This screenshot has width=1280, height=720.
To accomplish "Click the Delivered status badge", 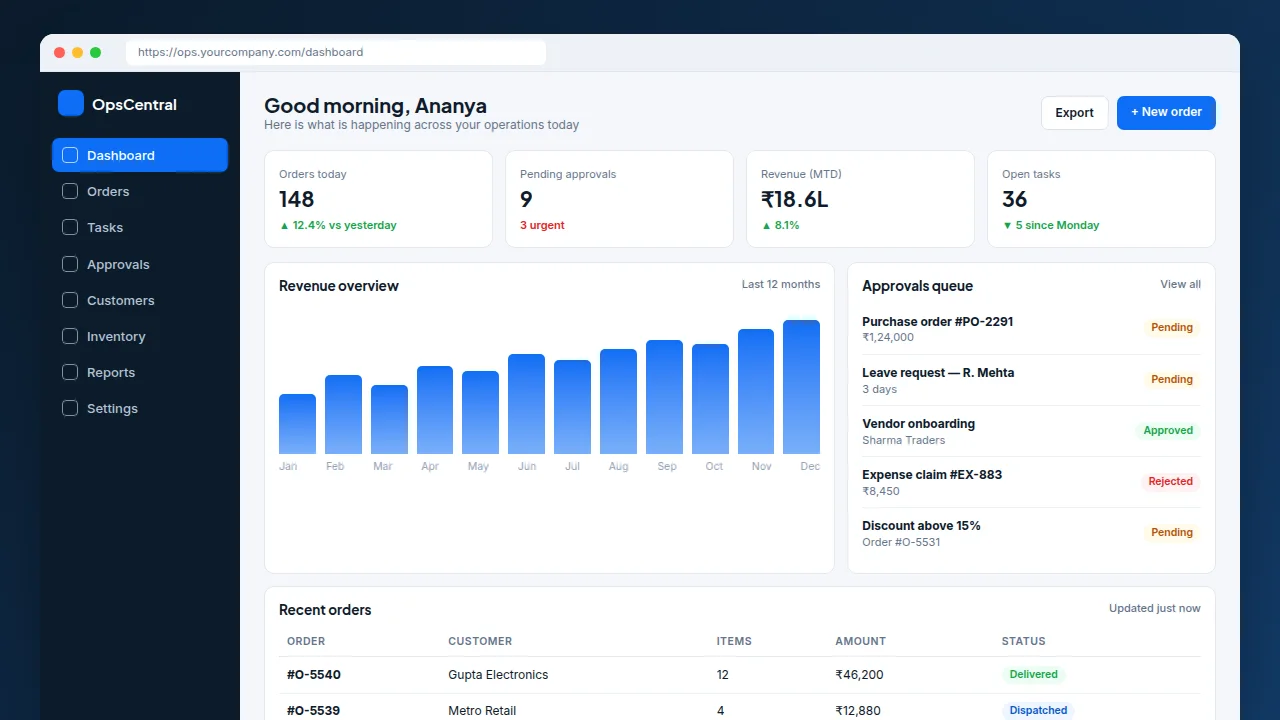I will (1034, 674).
